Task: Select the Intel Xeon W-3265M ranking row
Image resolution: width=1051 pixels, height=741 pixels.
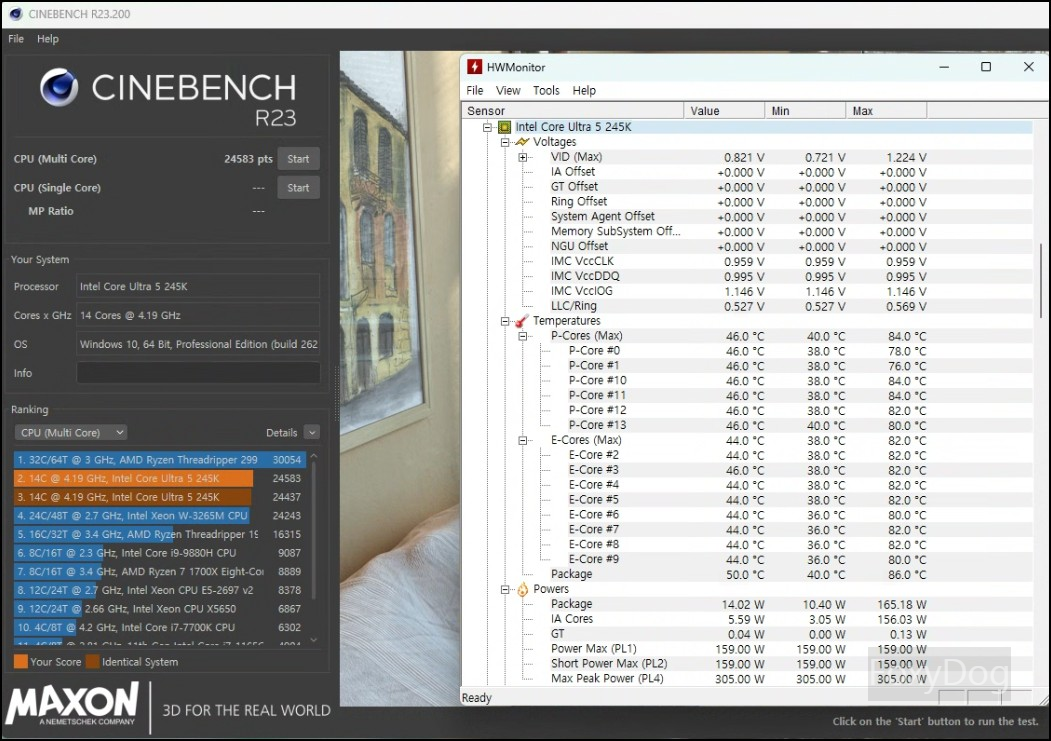Action: (x=160, y=516)
